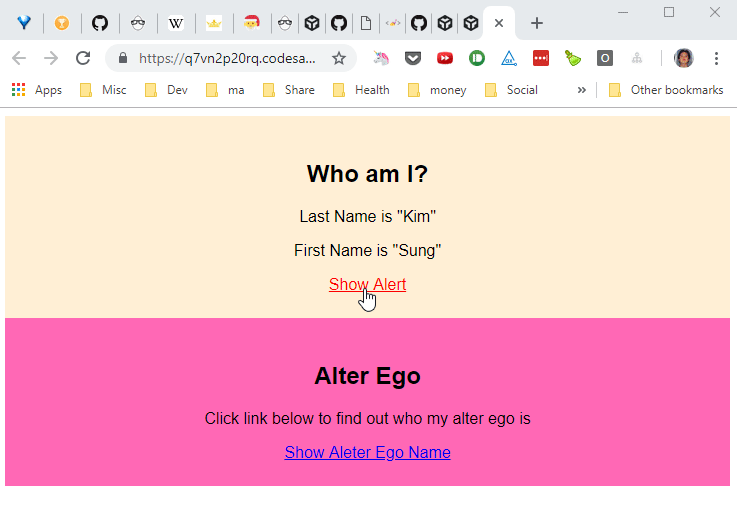
Task: Open a new tab with the plus button
Action: 537,23
